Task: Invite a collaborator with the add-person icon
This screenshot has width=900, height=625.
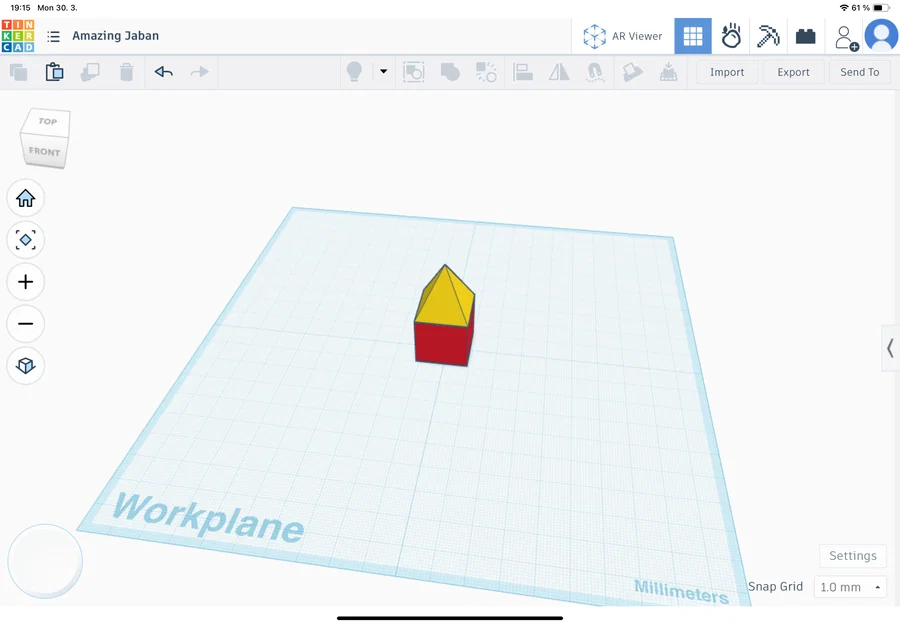Action: coord(845,36)
